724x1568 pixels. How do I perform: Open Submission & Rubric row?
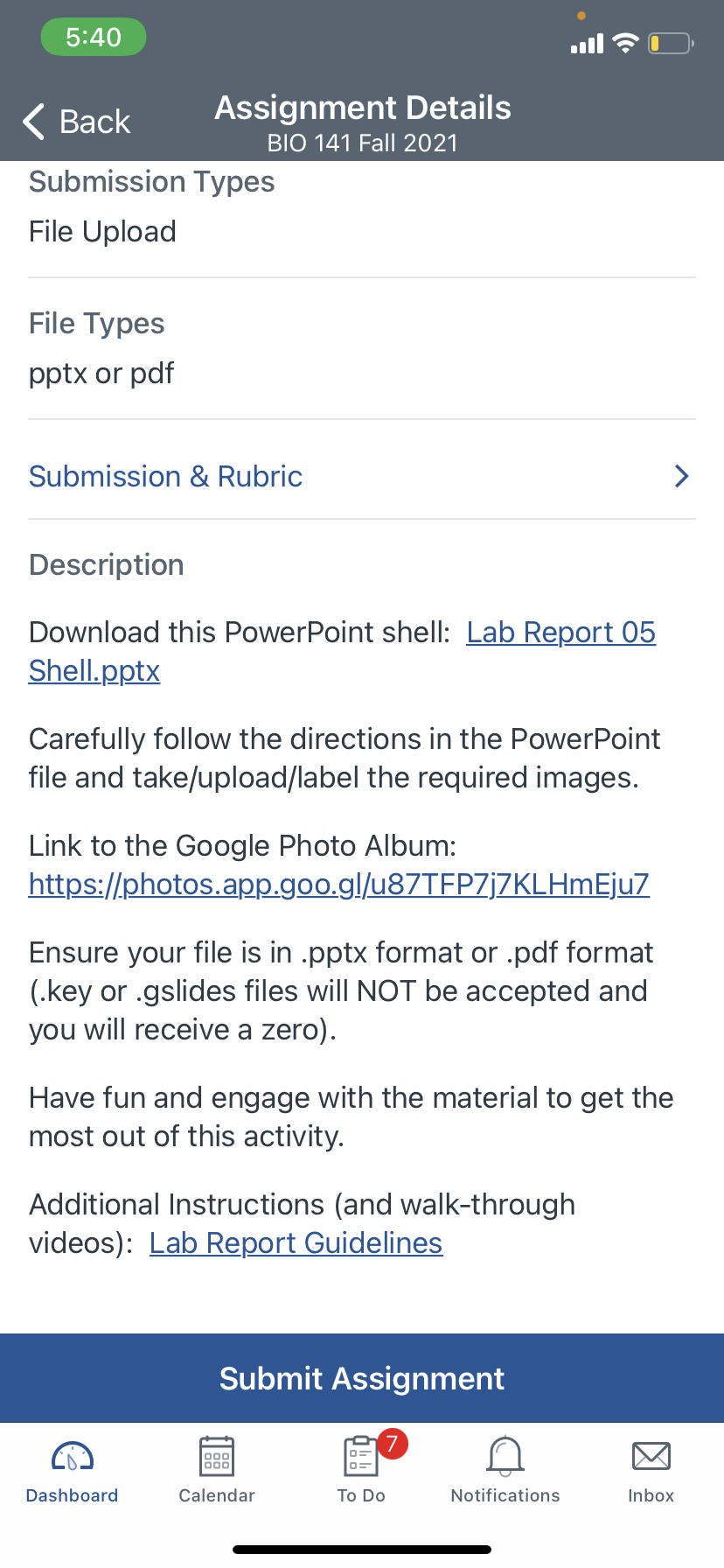coord(362,476)
